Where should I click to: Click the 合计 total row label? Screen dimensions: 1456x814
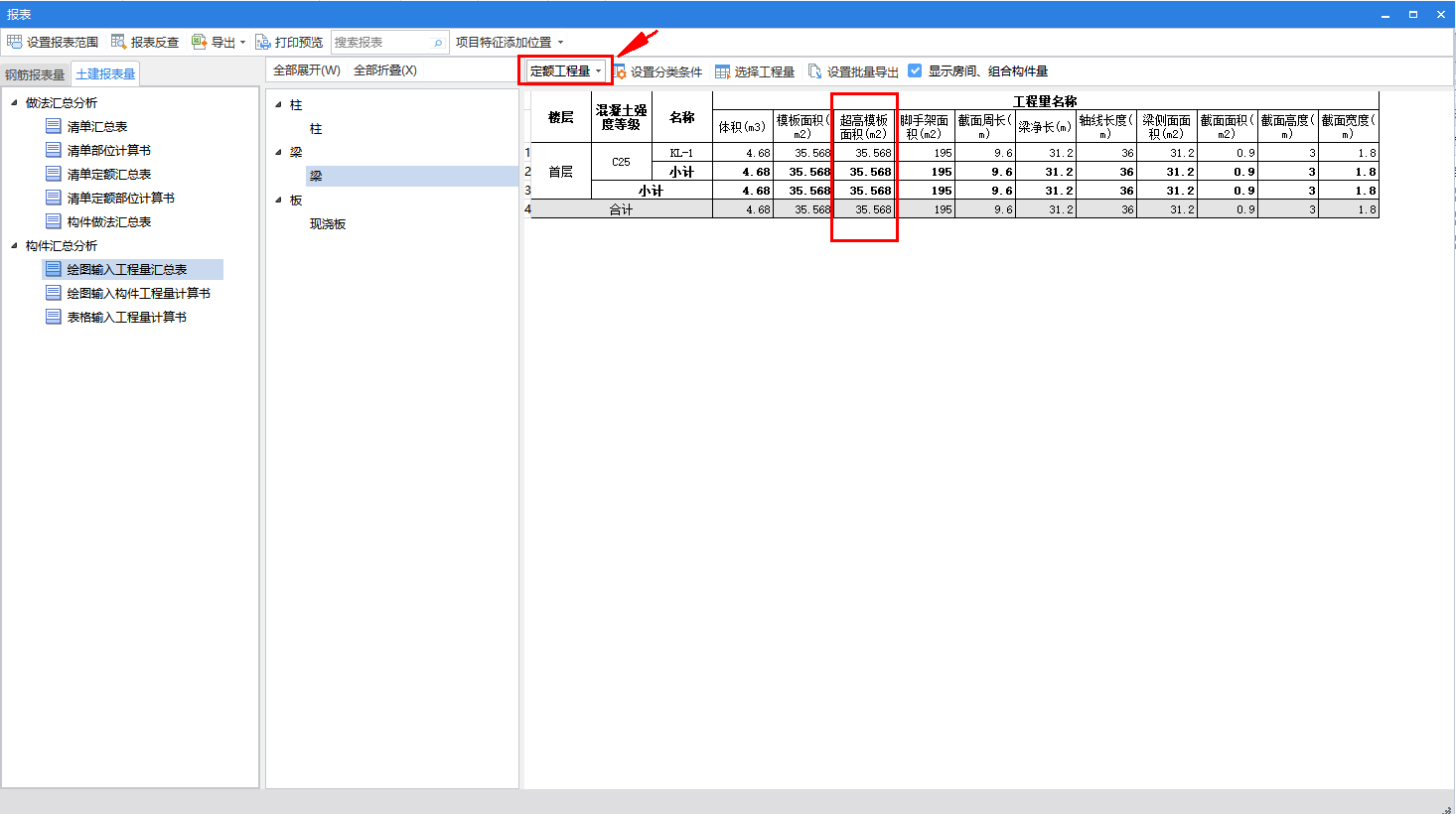pyautogui.click(x=622, y=209)
